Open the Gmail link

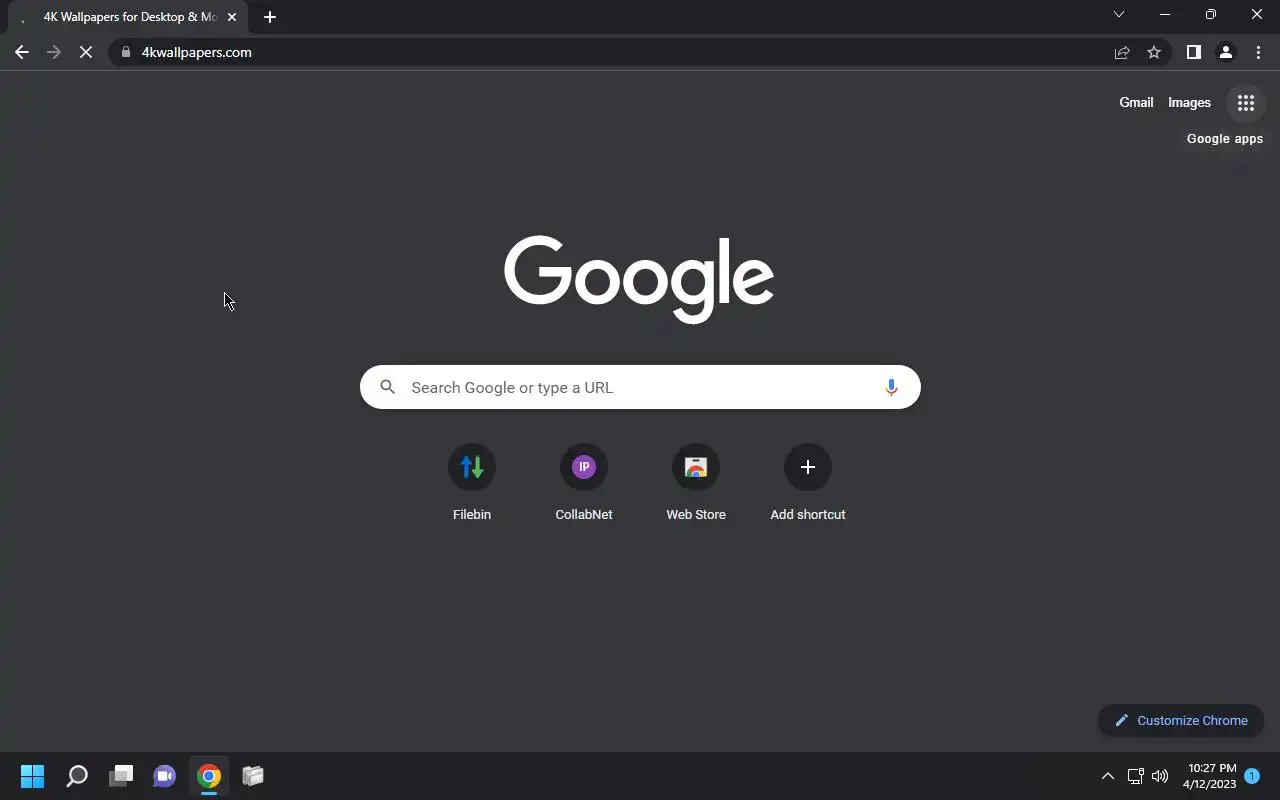1136,103
